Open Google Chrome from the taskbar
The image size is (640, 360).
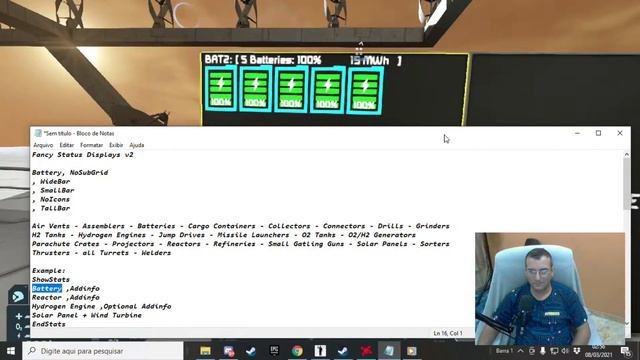[297, 351]
